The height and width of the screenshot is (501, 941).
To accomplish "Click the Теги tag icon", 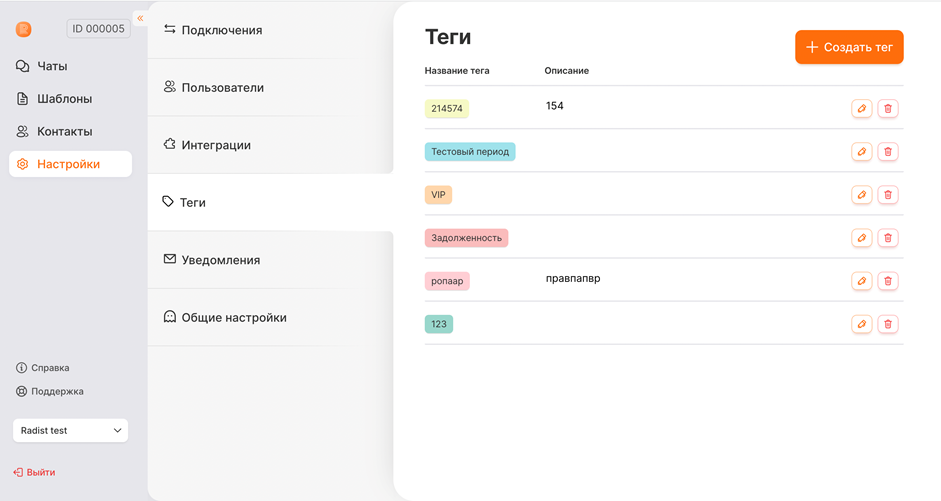I will coord(168,202).
